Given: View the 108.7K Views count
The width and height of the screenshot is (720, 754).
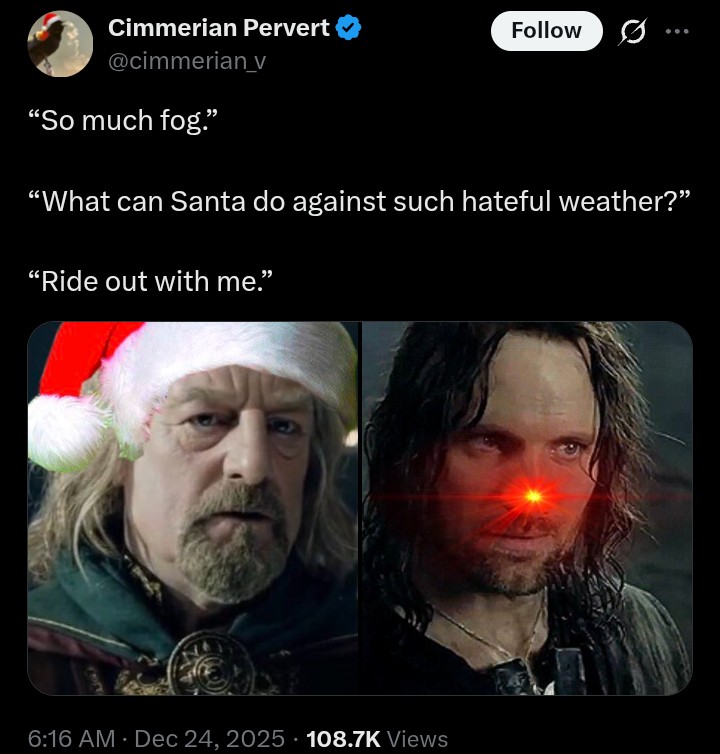Looking at the screenshot, I should (x=377, y=738).
